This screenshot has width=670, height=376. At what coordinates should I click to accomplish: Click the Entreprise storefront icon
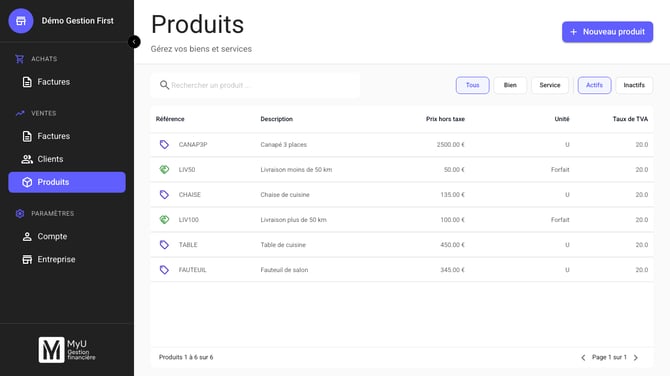27,259
